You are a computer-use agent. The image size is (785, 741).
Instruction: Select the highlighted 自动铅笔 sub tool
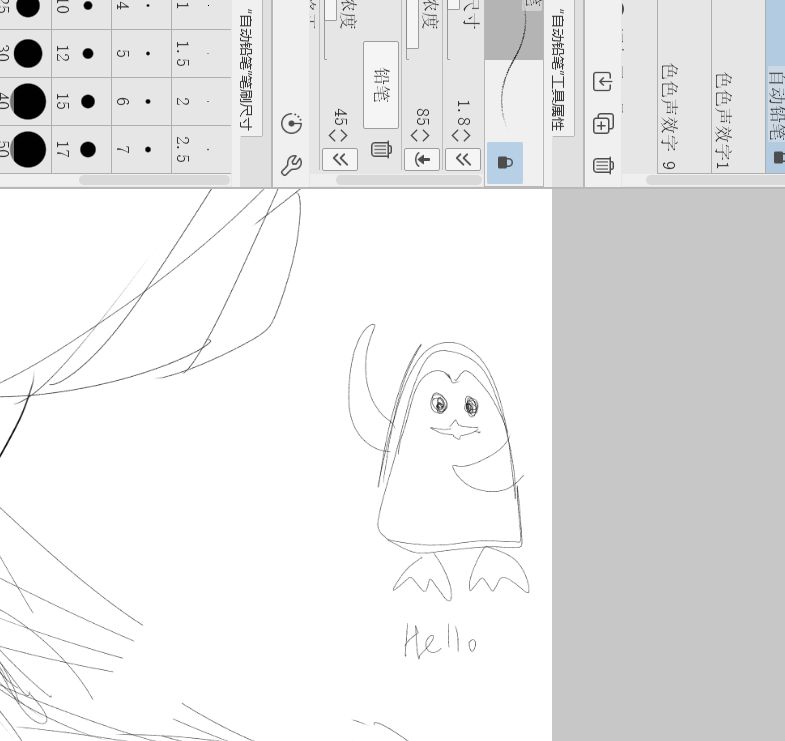[x=775, y=87]
